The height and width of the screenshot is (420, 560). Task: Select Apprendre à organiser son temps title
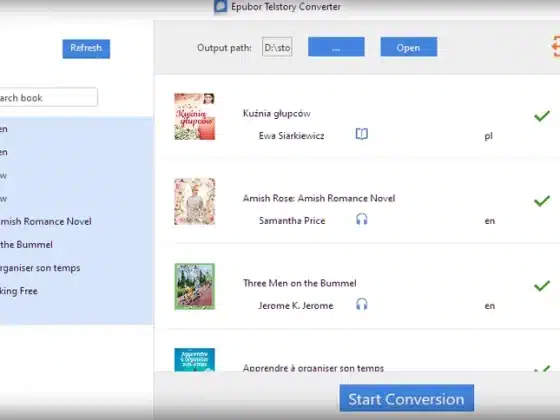313,368
